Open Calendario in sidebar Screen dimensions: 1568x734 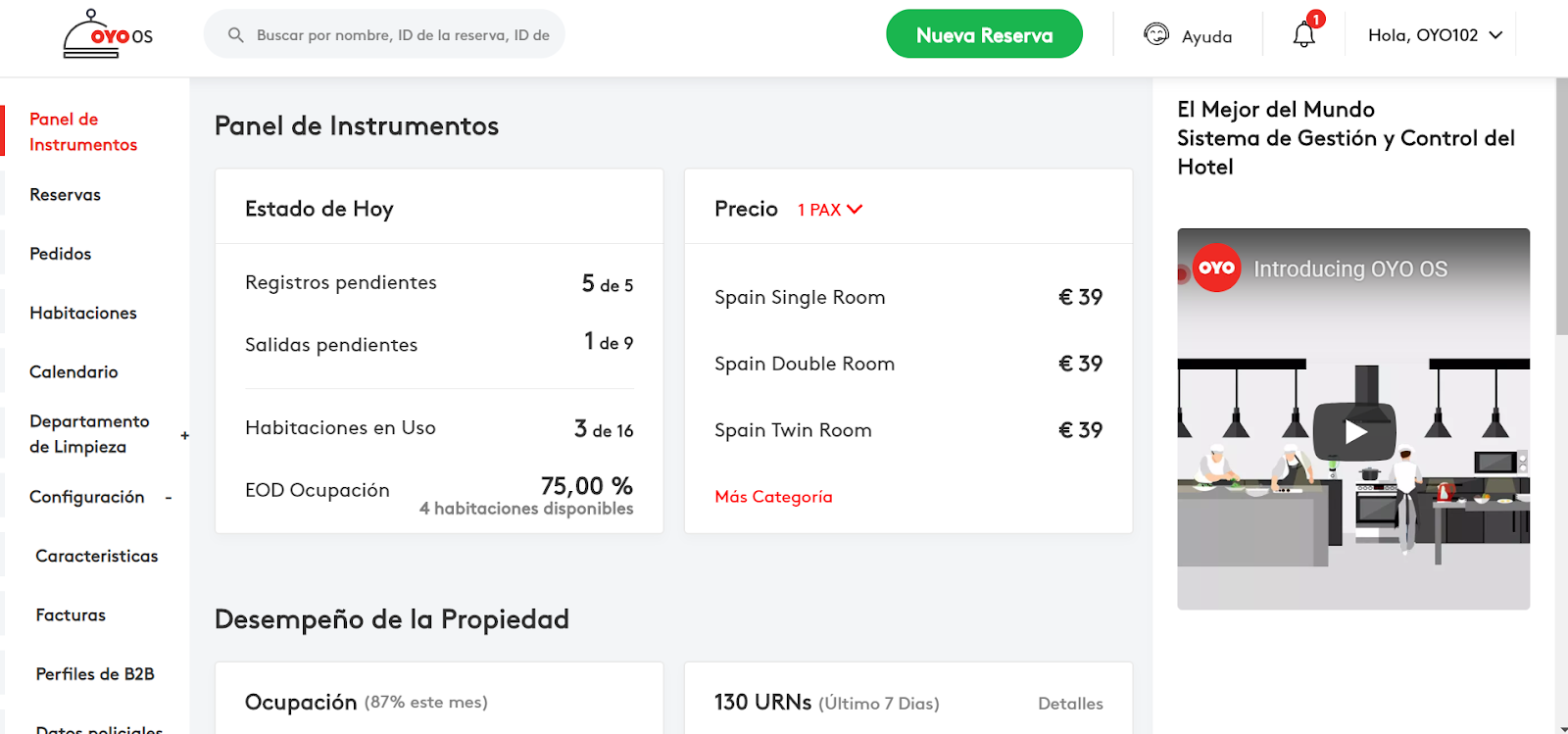[73, 372]
